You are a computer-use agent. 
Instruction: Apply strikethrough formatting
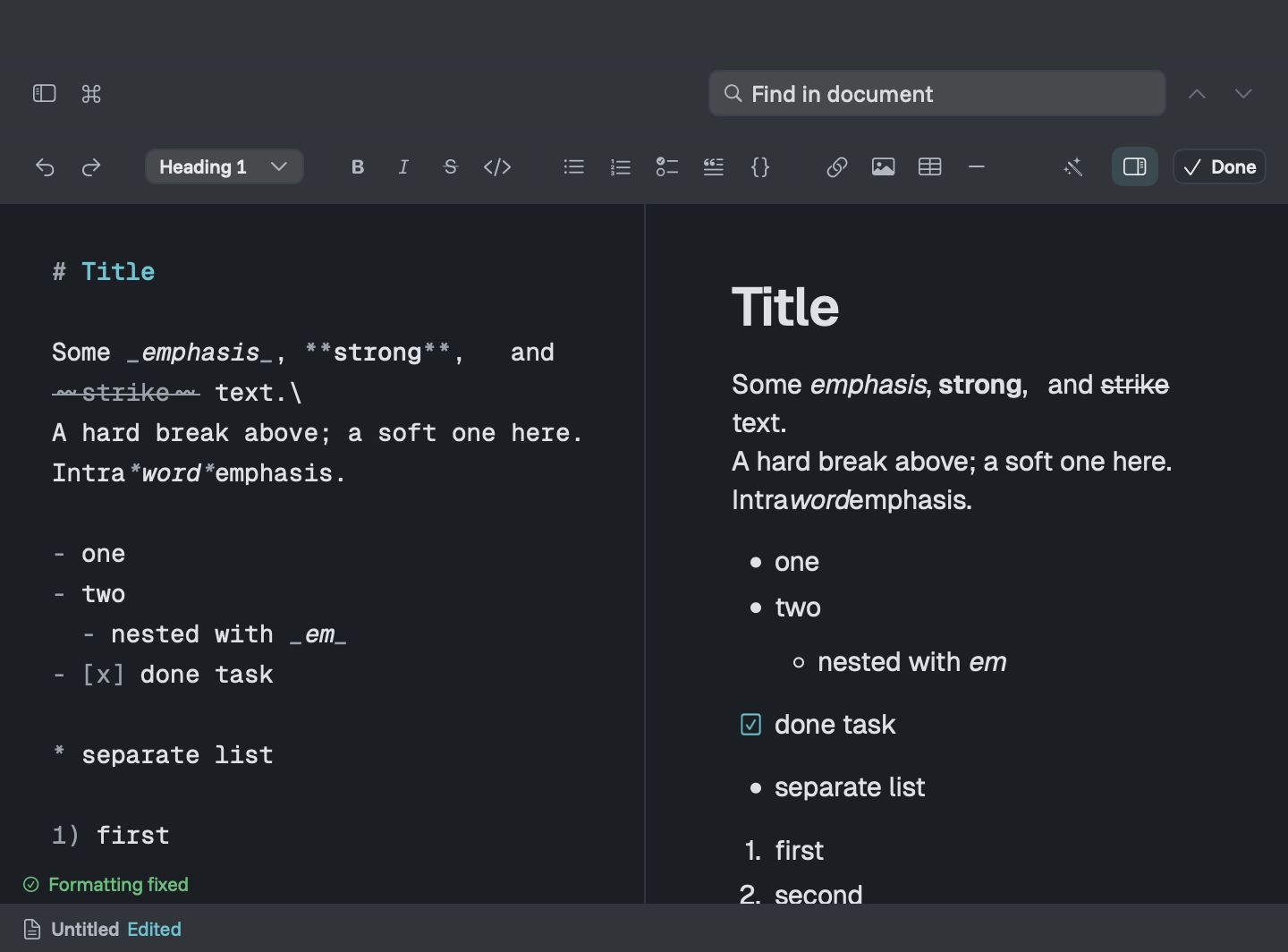pos(450,167)
